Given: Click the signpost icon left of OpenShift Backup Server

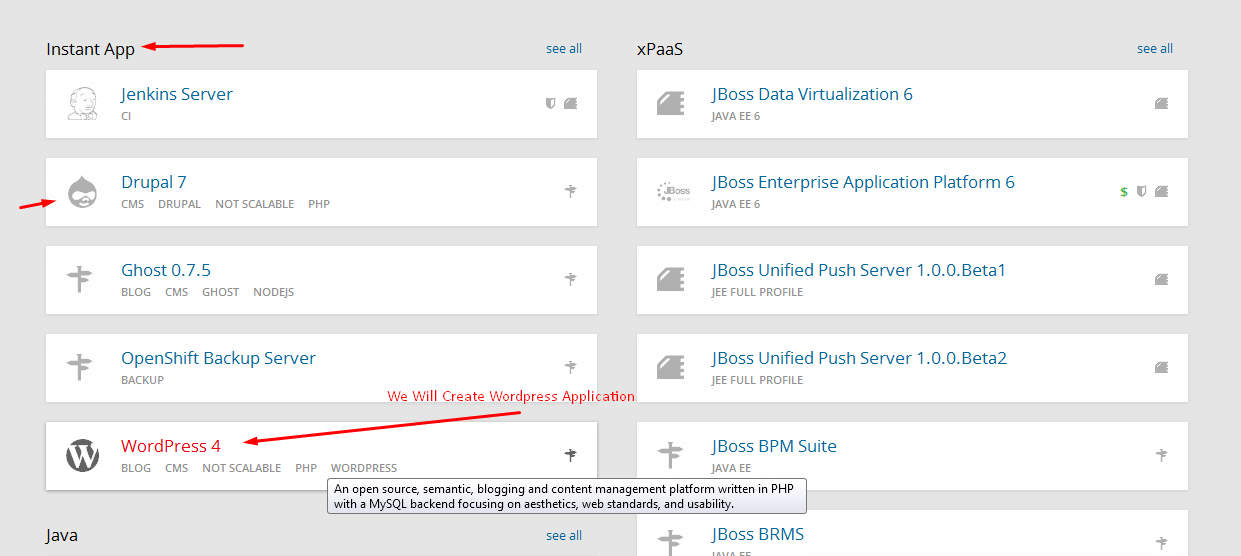Looking at the screenshot, I should coord(80,367).
